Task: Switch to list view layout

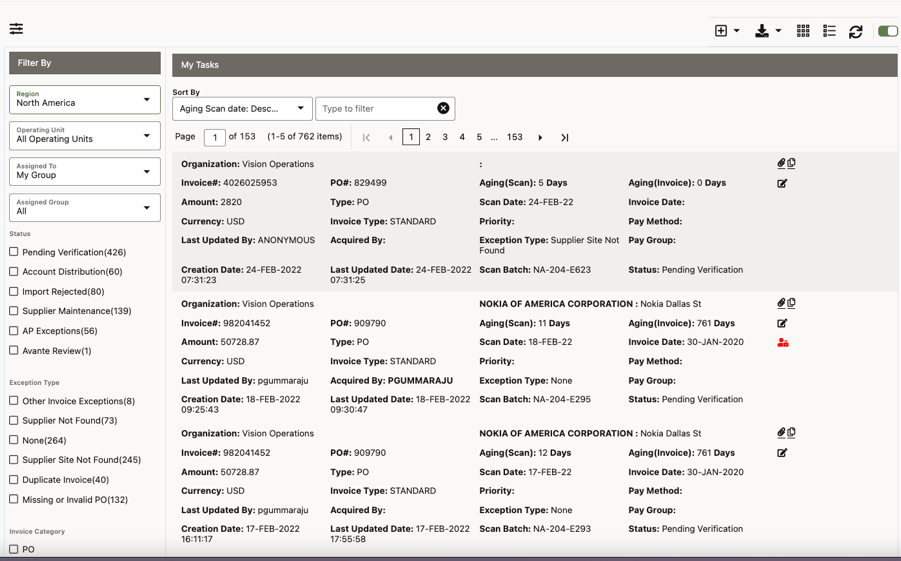Action: 829,31
